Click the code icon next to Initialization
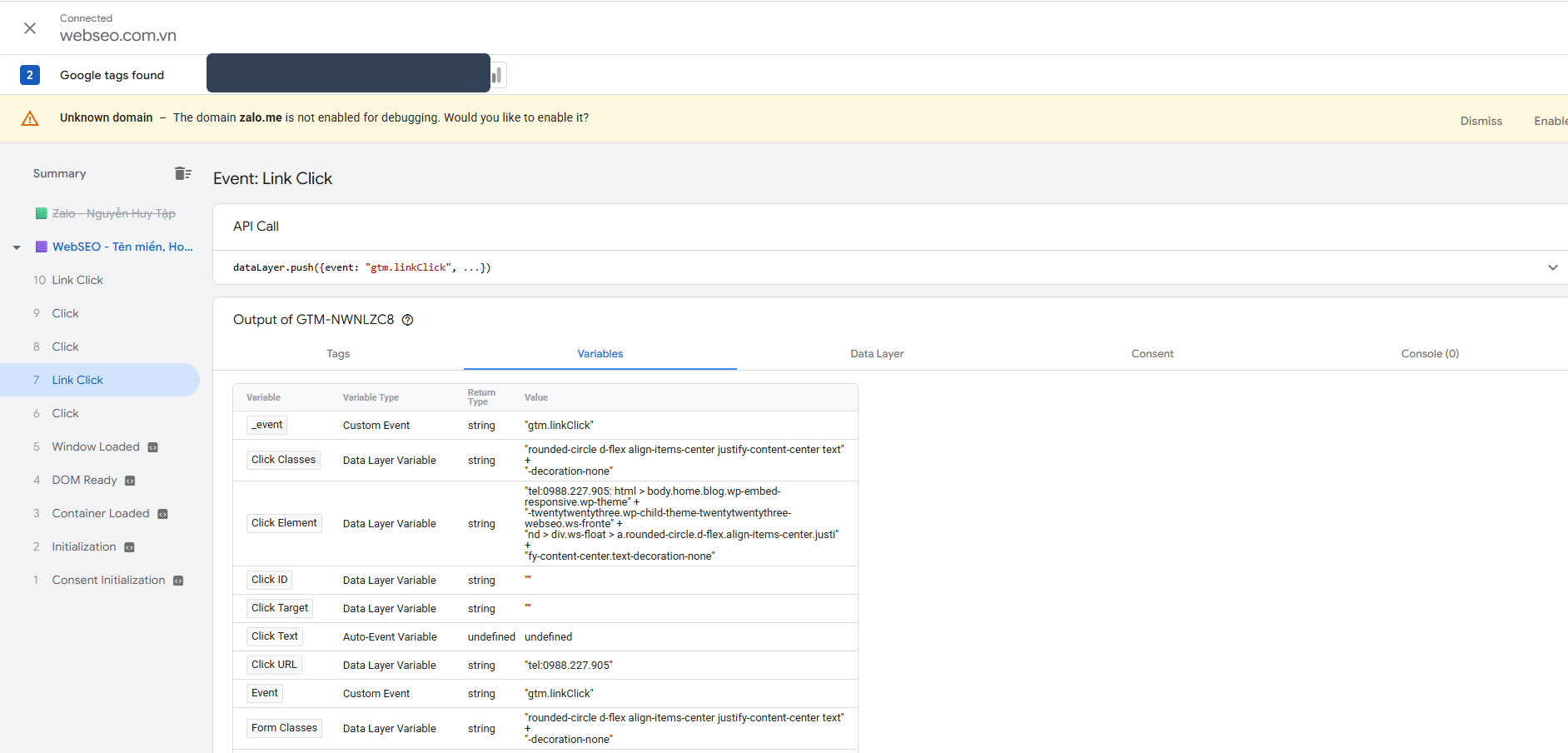The width and height of the screenshot is (1568, 753). pos(130,547)
